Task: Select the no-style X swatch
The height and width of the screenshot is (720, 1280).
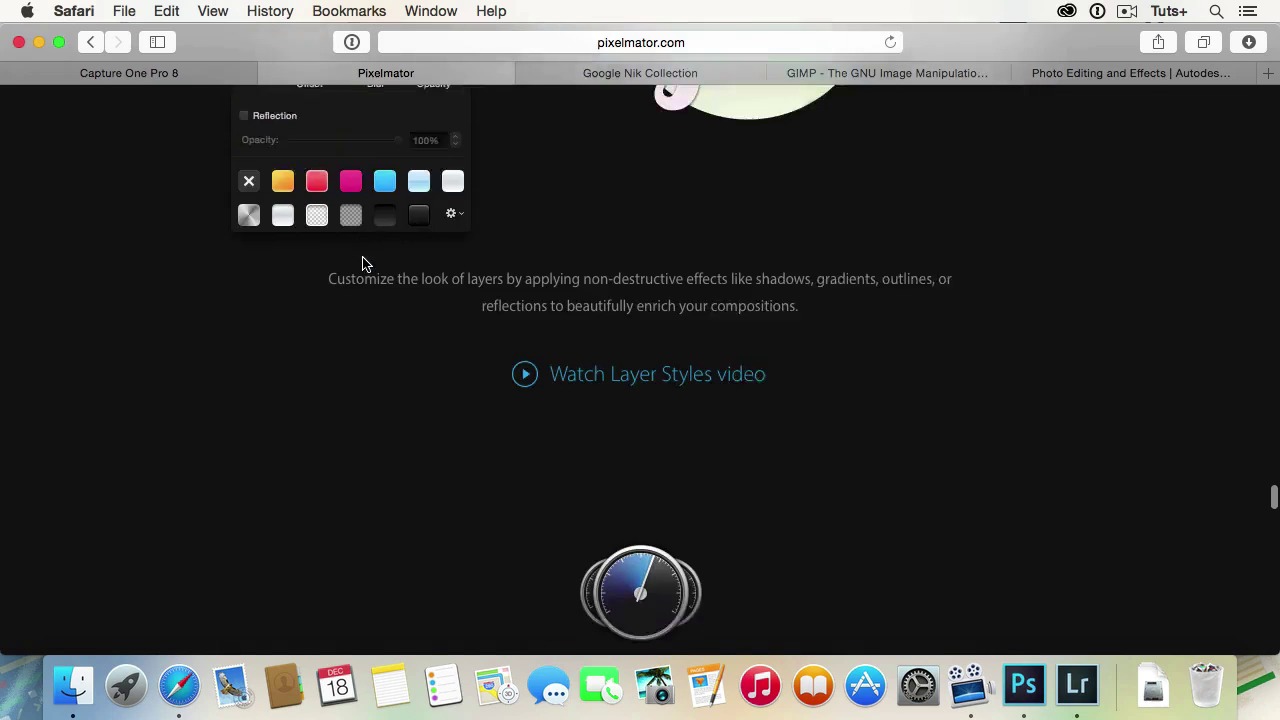Action: [x=249, y=181]
